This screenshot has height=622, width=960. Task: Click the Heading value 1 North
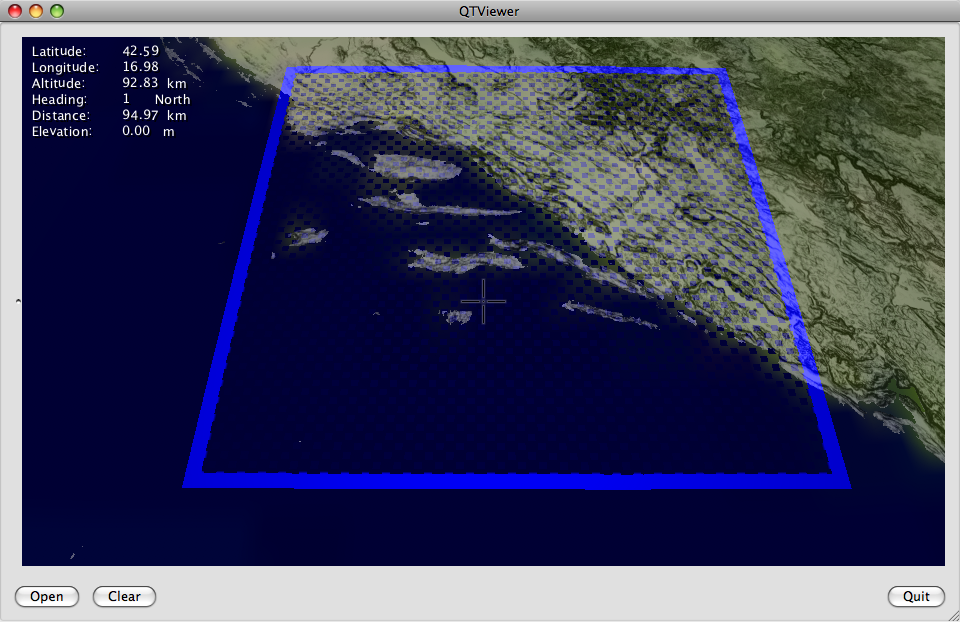pos(157,99)
